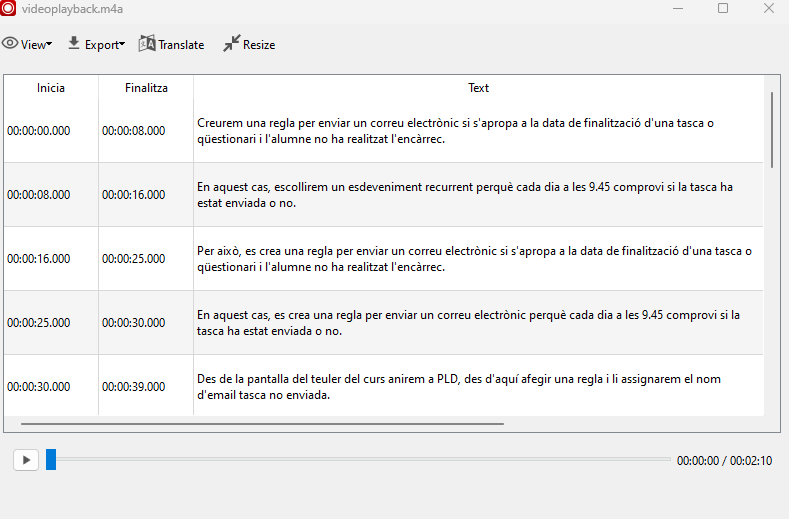Open the View dropdown arrow

tap(49, 45)
